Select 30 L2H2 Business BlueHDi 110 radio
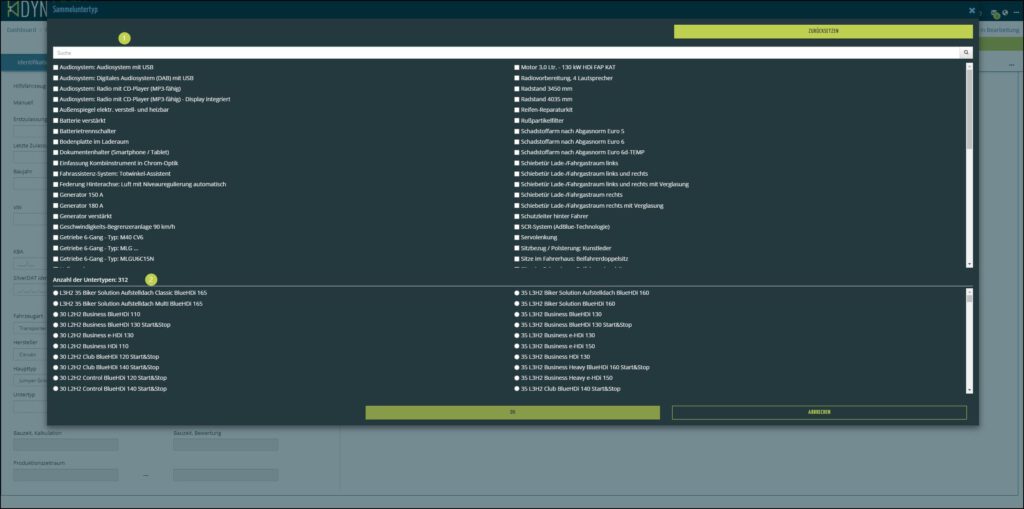Viewport: 1024px width, 509px height. point(56,314)
